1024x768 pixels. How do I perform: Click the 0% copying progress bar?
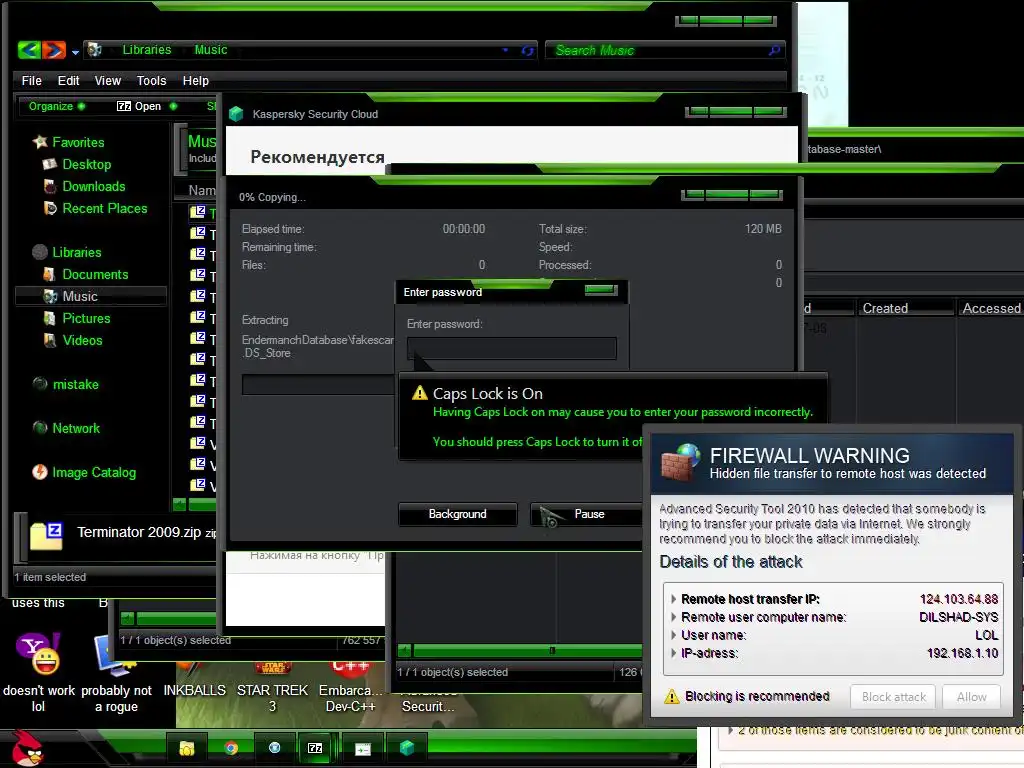[x=318, y=384]
